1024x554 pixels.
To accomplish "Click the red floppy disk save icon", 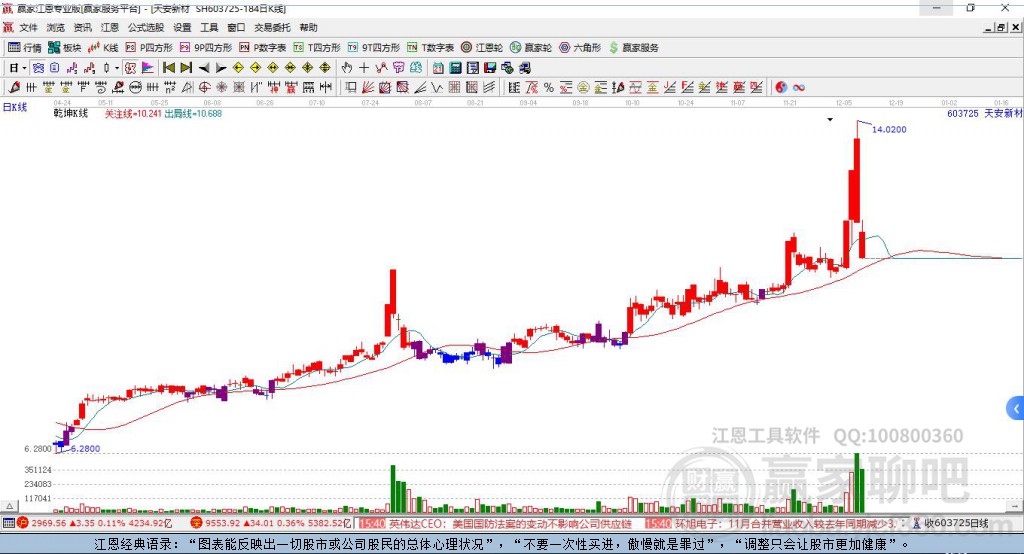I will click(490, 68).
